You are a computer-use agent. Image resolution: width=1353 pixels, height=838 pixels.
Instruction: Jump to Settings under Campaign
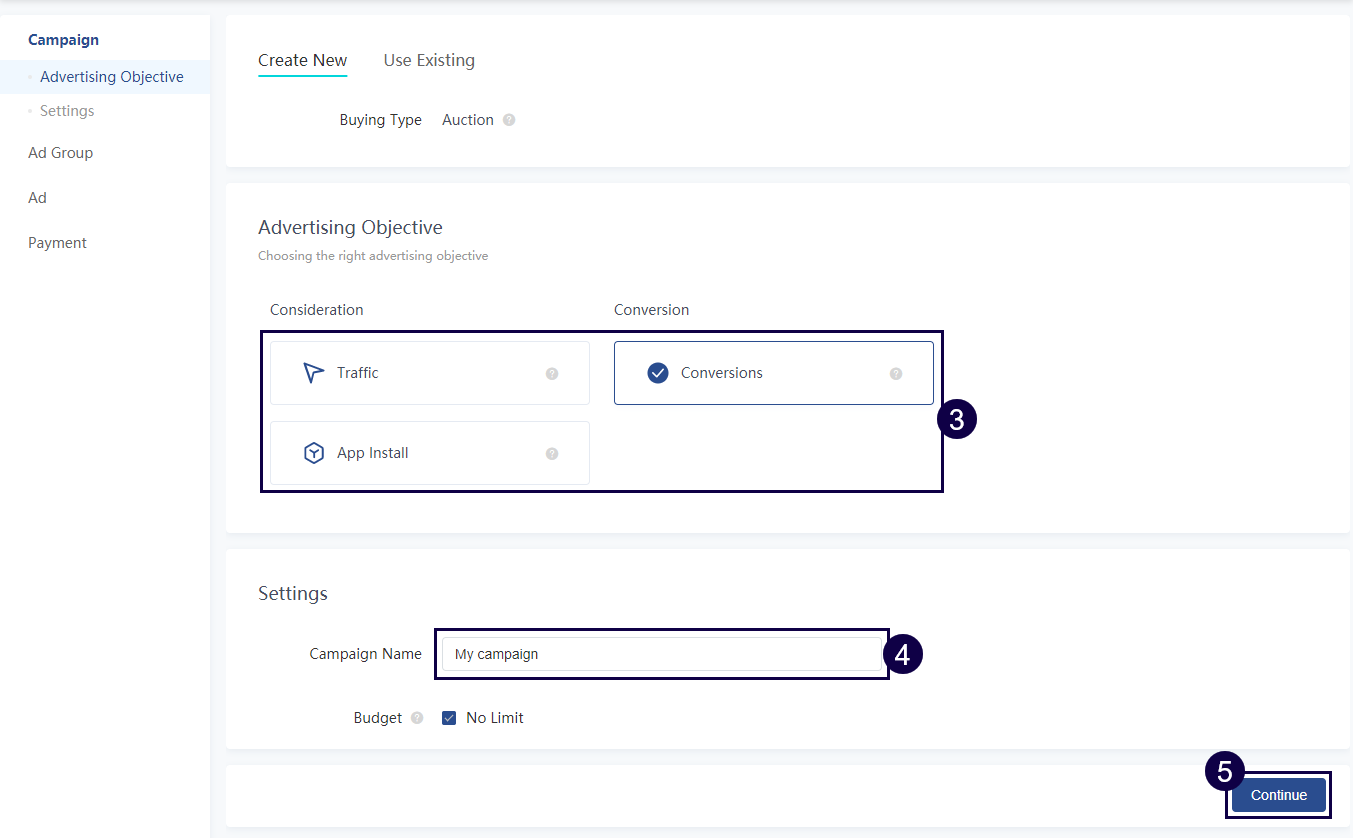pyautogui.click(x=67, y=111)
